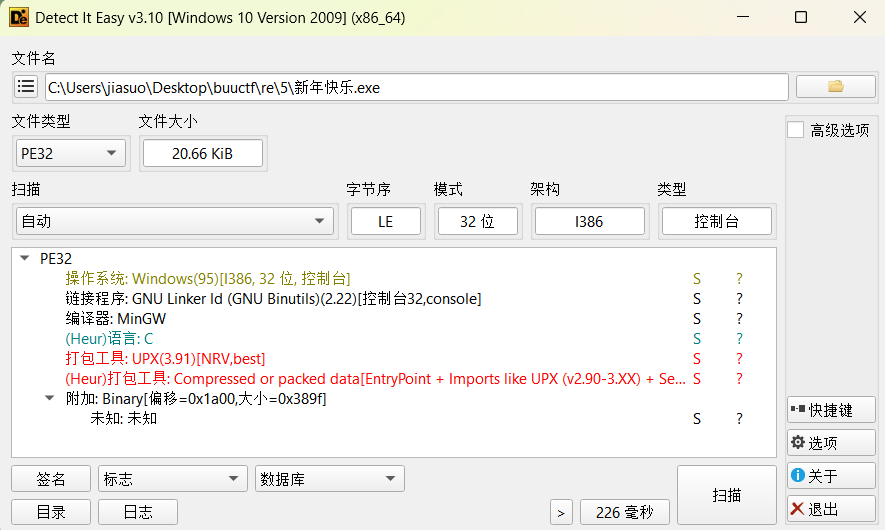Open the 数据库 dropdown
The image size is (885, 530).
[x=330, y=479]
